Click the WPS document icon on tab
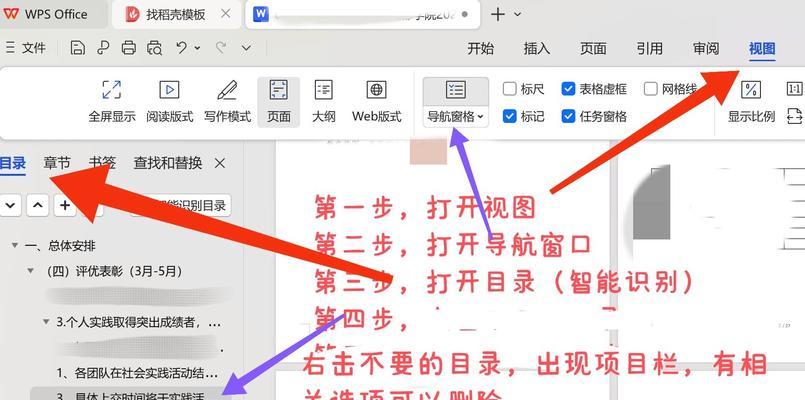The image size is (805, 400). (261, 14)
